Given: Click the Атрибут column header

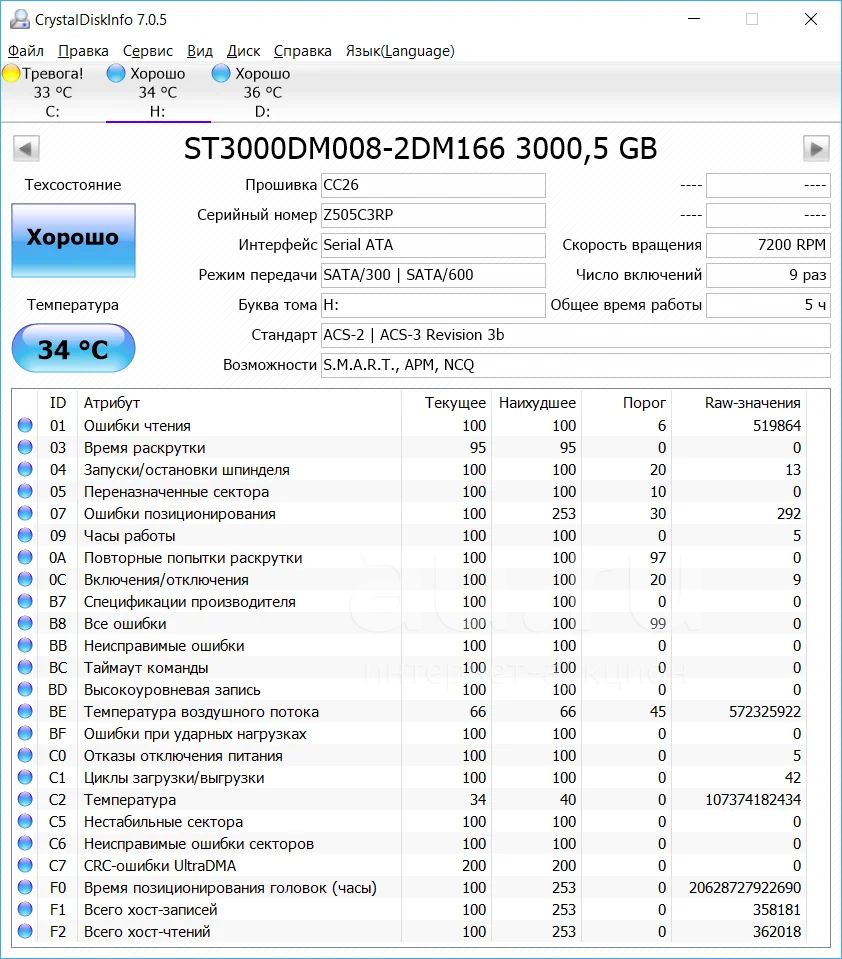Looking at the screenshot, I should pos(238,402).
